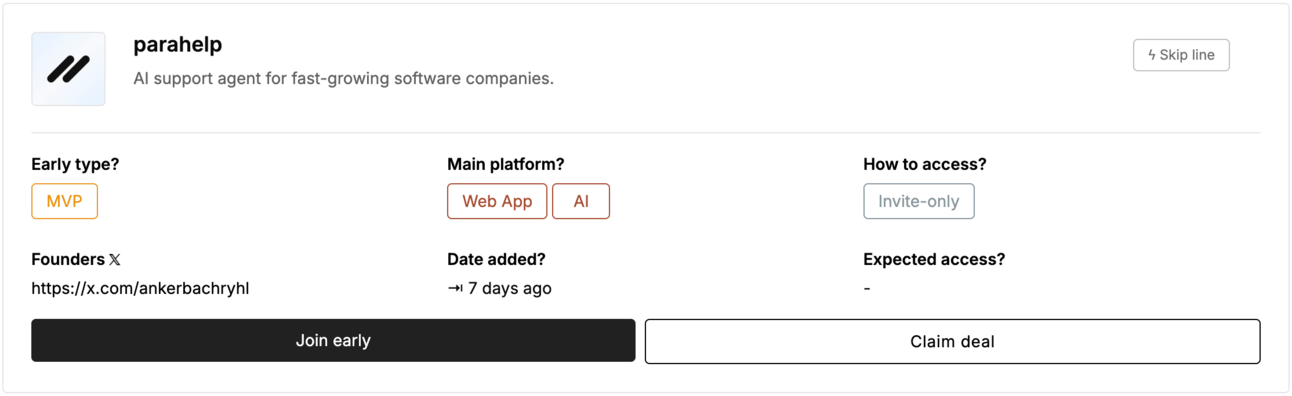This screenshot has height=396, width=1292.
Task: Click the Date added? label
Action: pos(496,259)
